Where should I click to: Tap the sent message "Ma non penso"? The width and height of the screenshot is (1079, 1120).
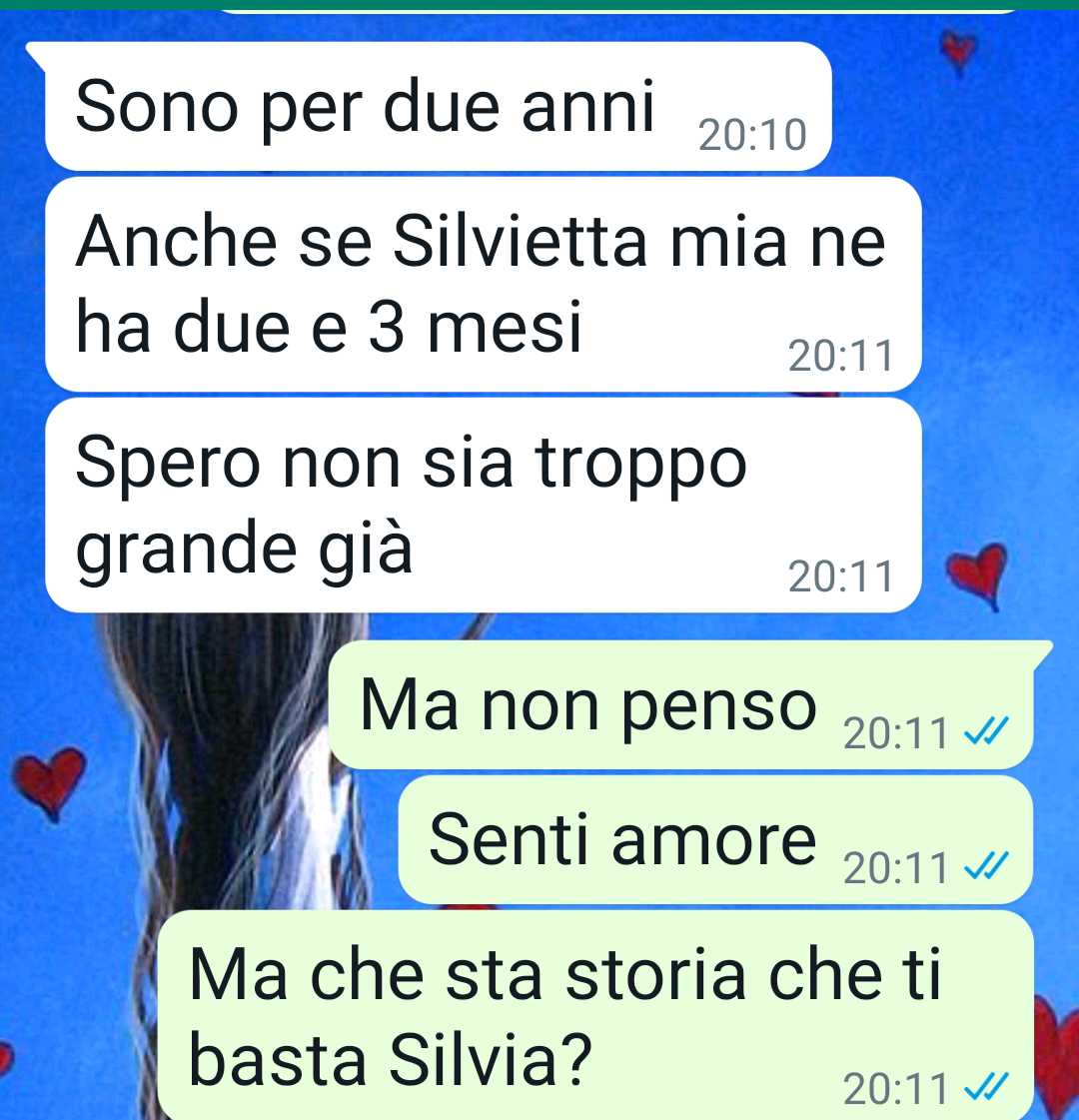point(681,705)
